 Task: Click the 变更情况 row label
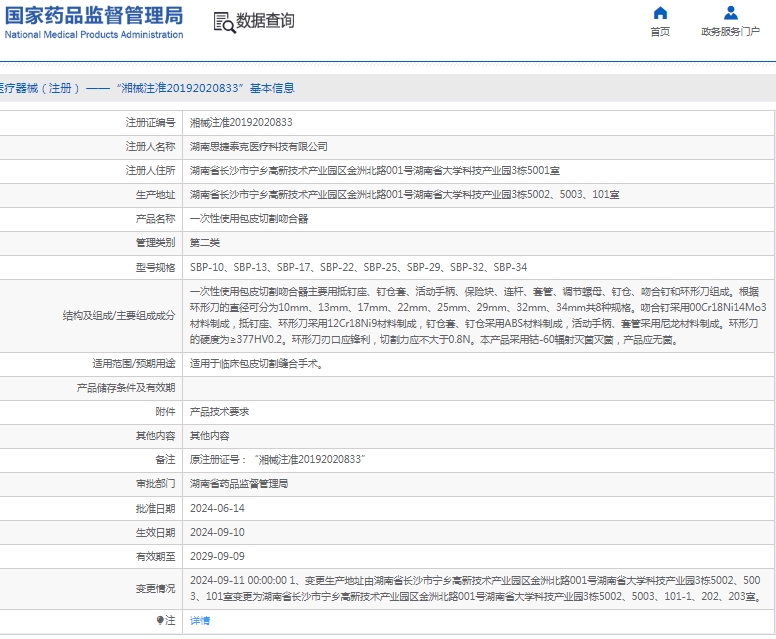coord(155,589)
